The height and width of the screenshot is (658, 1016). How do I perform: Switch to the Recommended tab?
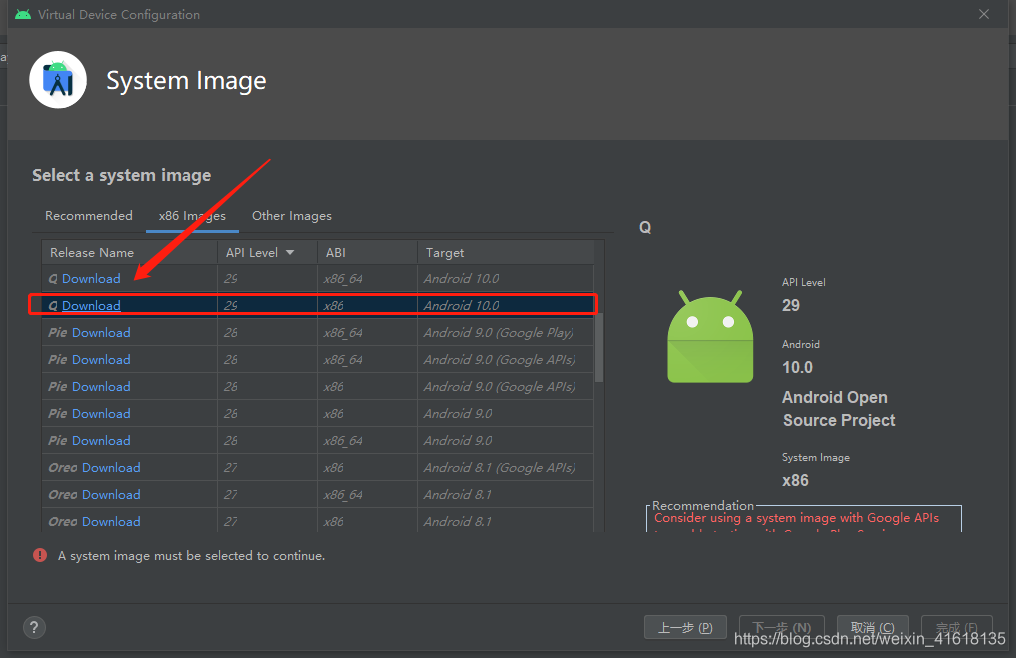89,216
